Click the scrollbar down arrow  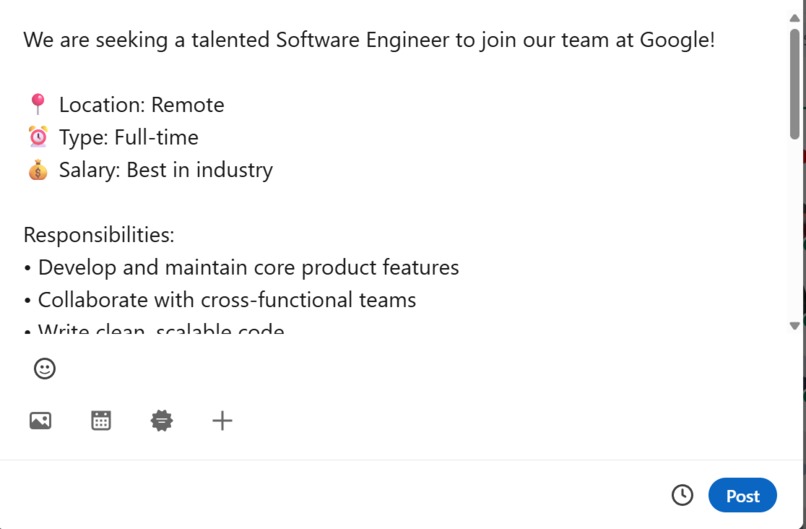pos(795,326)
